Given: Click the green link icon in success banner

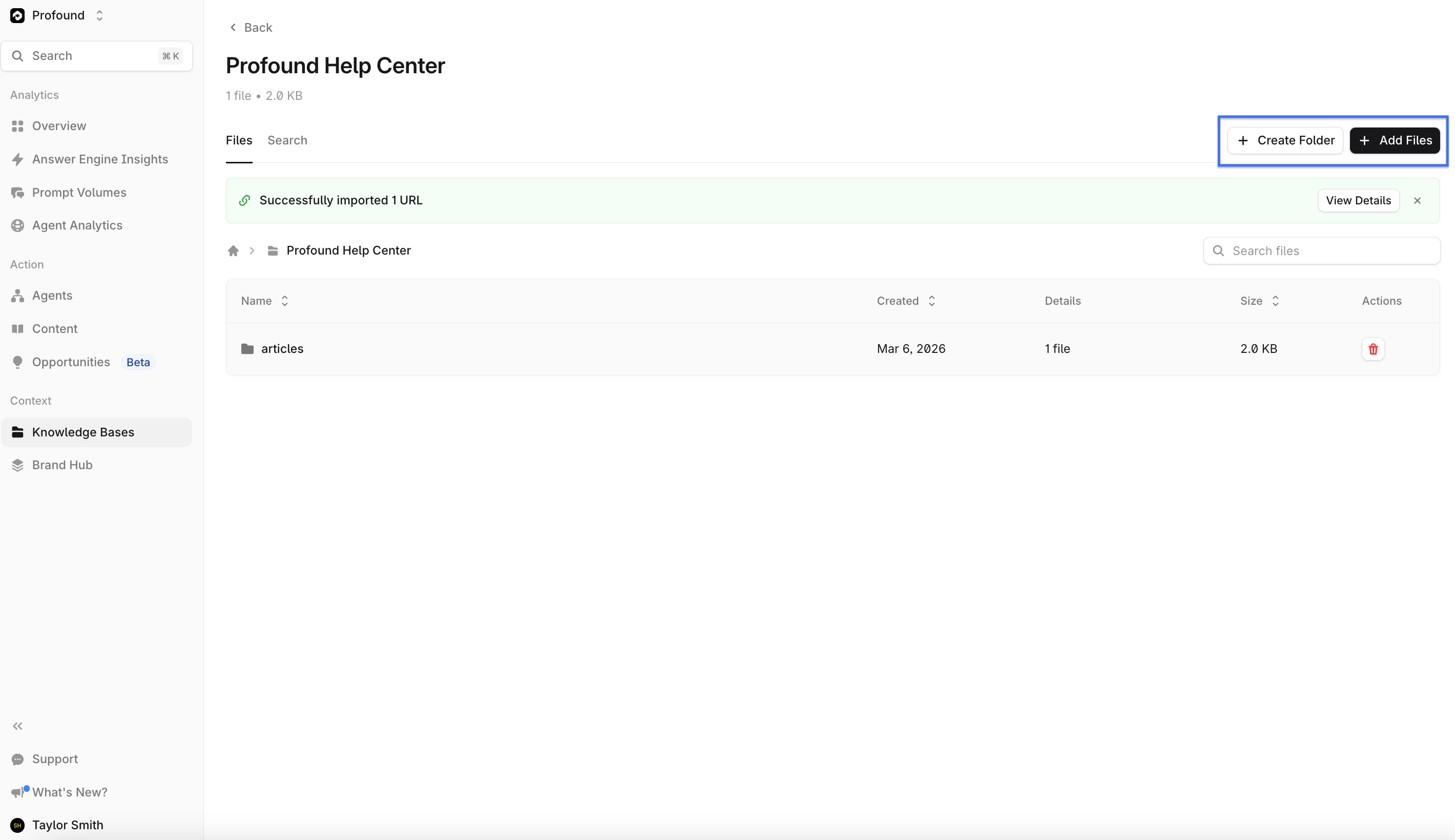Looking at the screenshot, I should click(x=244, y=200).
